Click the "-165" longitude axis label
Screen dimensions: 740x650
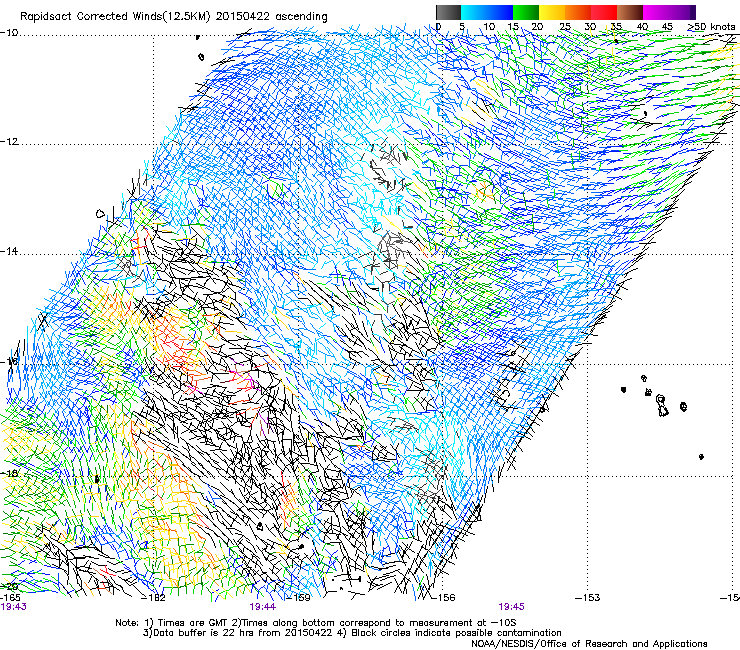11,598
